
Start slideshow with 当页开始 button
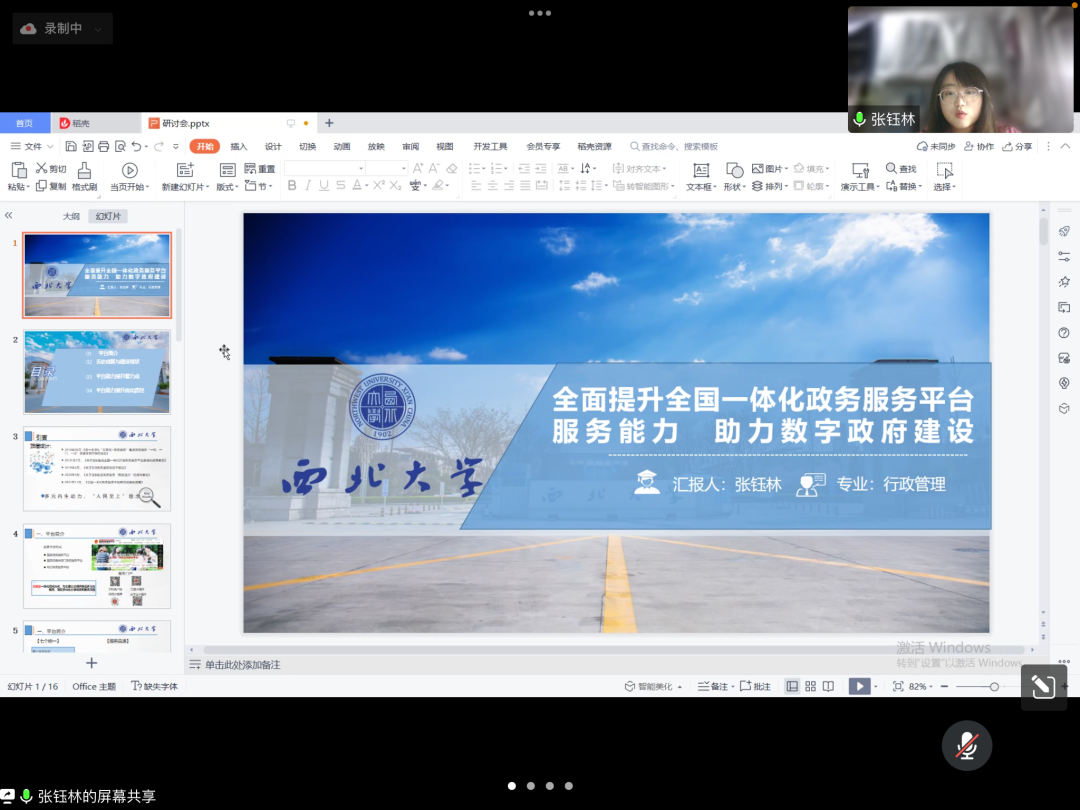(x=128, y=177)
